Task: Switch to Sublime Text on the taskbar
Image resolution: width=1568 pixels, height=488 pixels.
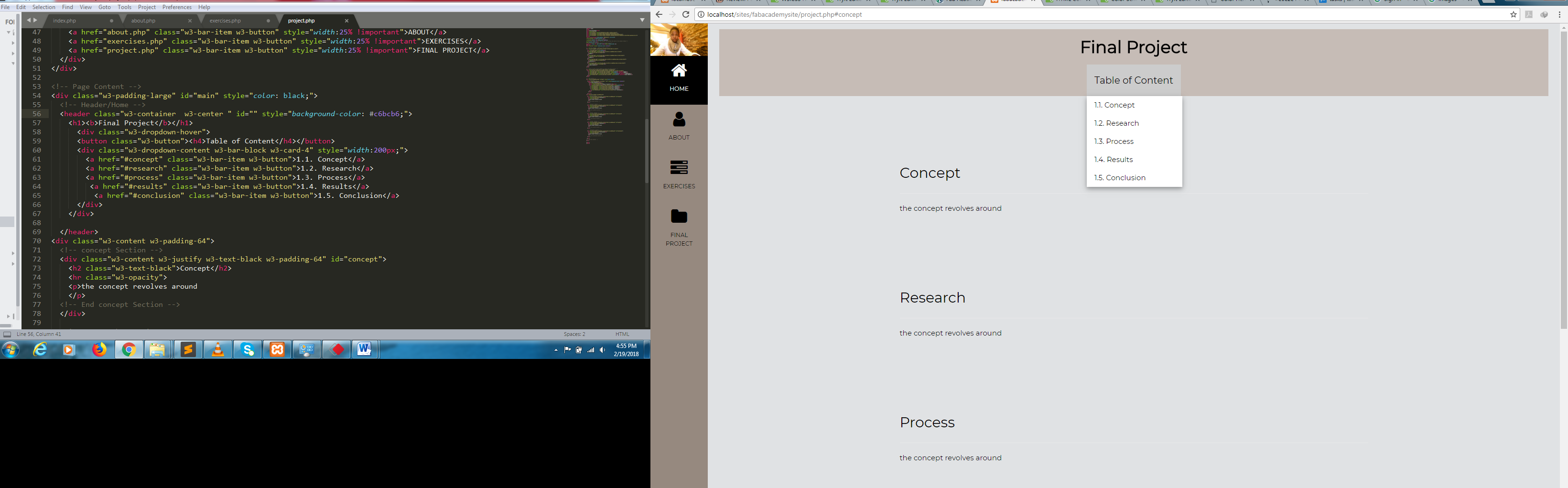Action: (x=188, y=350)
